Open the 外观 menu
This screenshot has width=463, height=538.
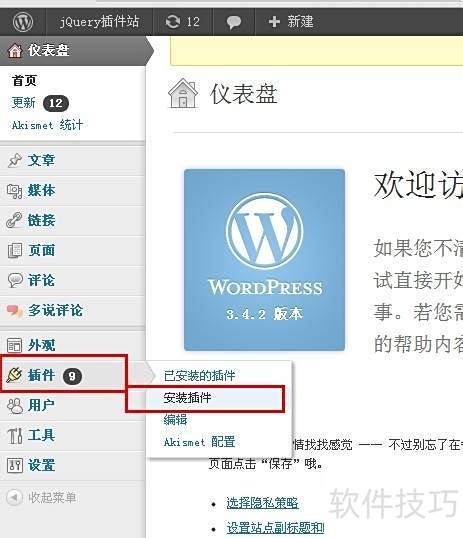pos(41,345)
